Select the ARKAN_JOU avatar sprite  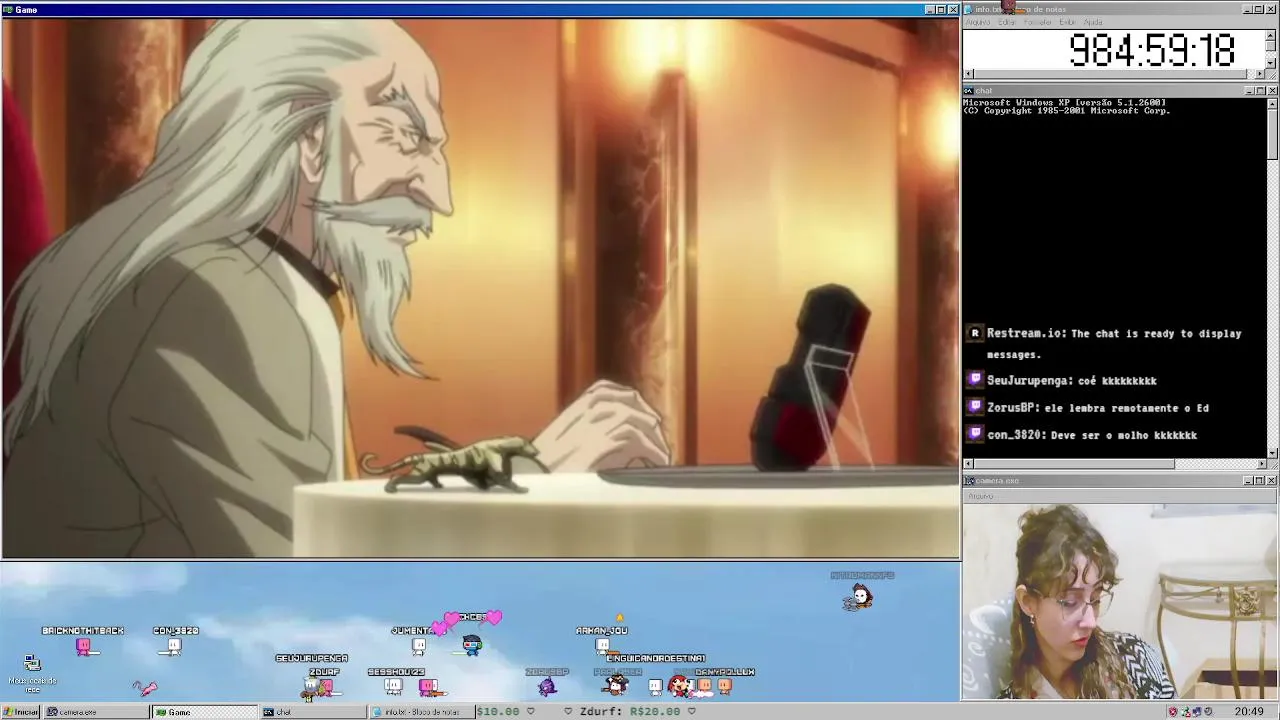(602, 646)
